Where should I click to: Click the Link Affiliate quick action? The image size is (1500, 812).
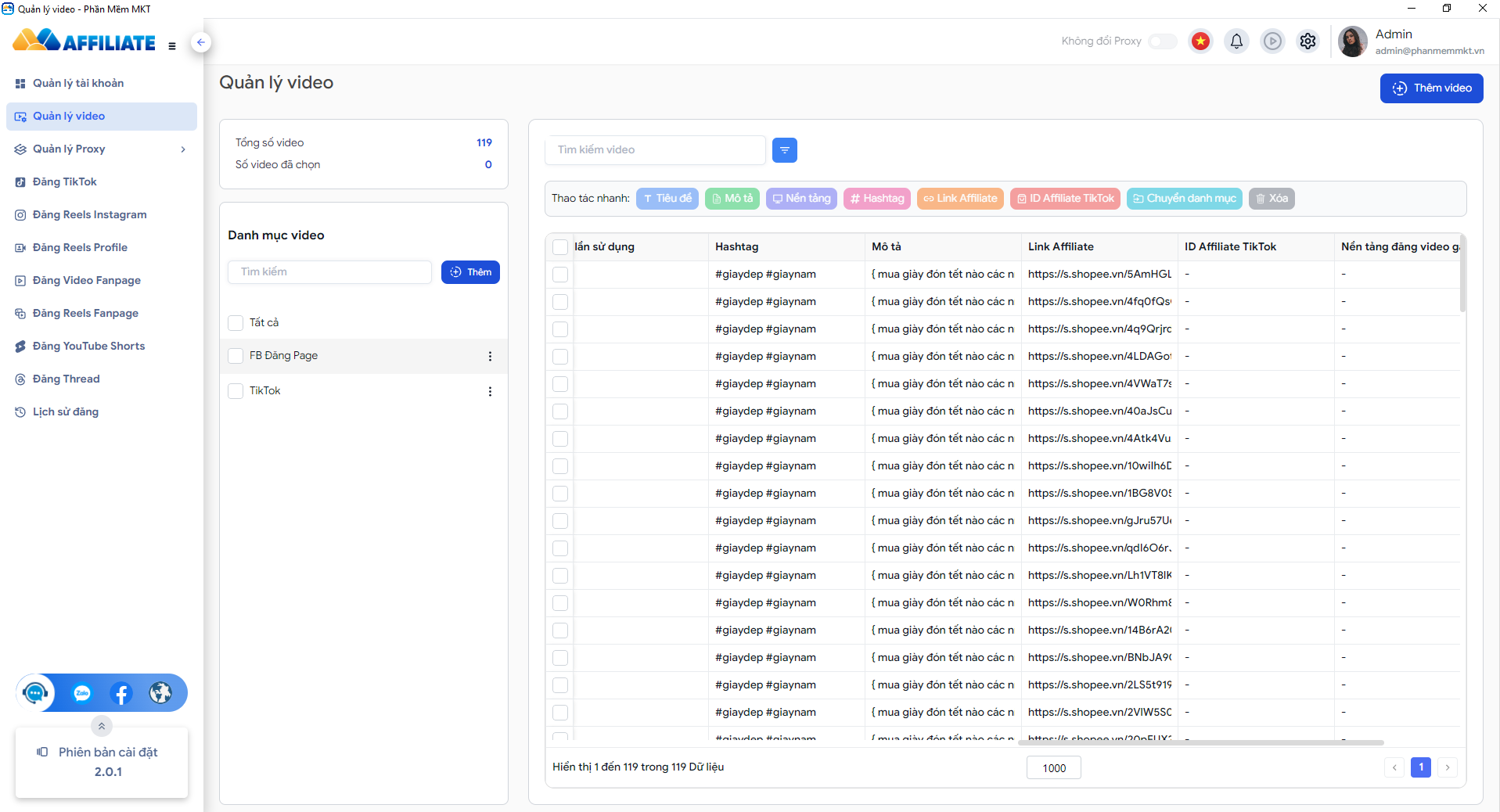click(960, 199)
